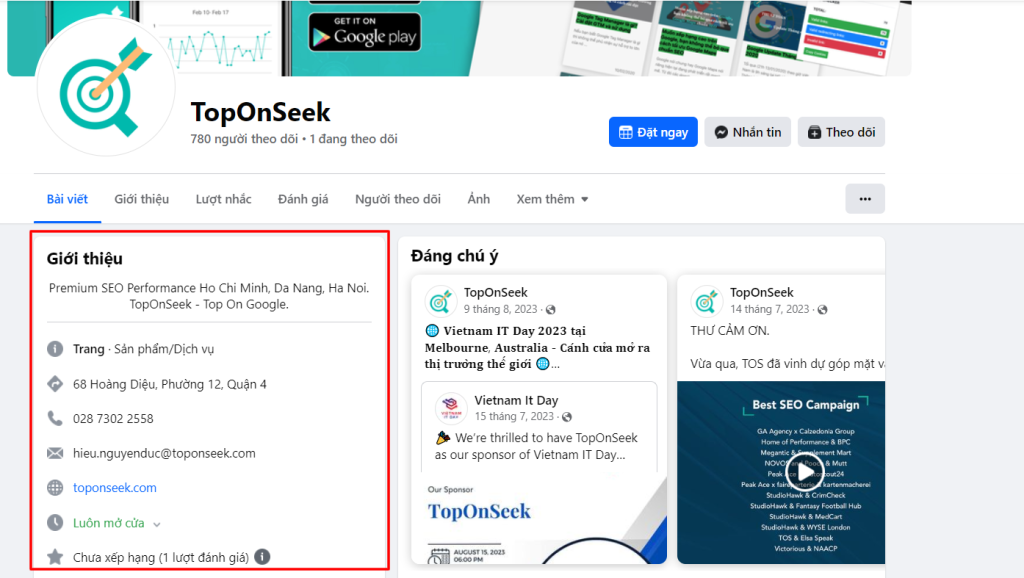Open the Đánh giá tab
This screenshot has width=1024, height=578.
click(x=303, y=199)
